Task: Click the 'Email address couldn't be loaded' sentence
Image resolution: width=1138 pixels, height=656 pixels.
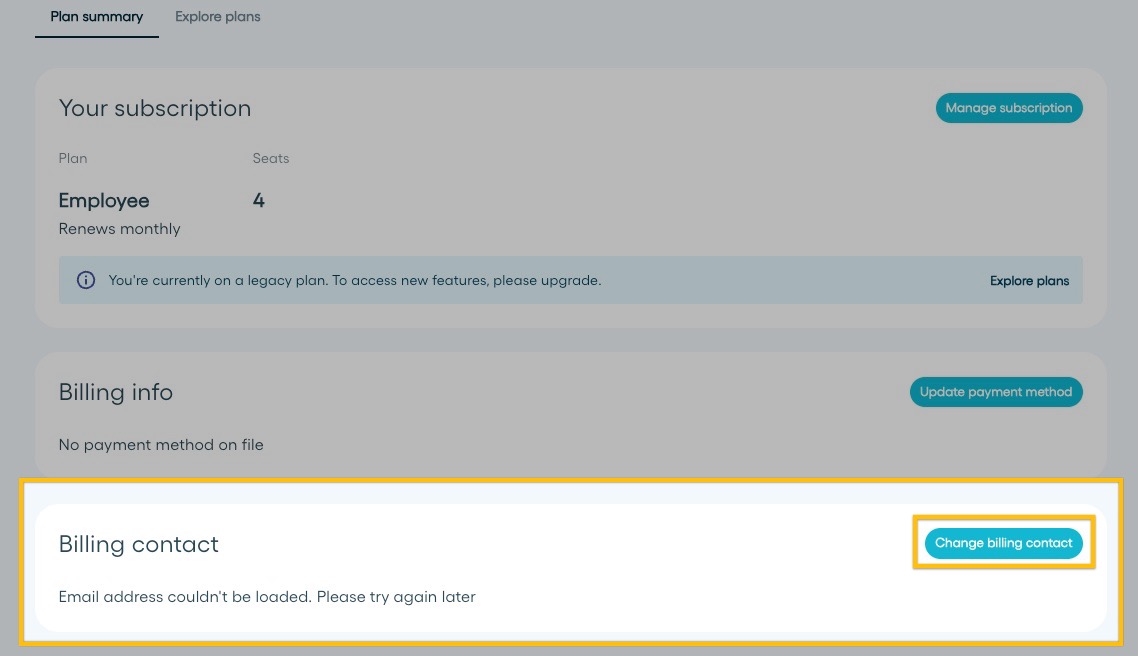Action: [x=186, y=596]
